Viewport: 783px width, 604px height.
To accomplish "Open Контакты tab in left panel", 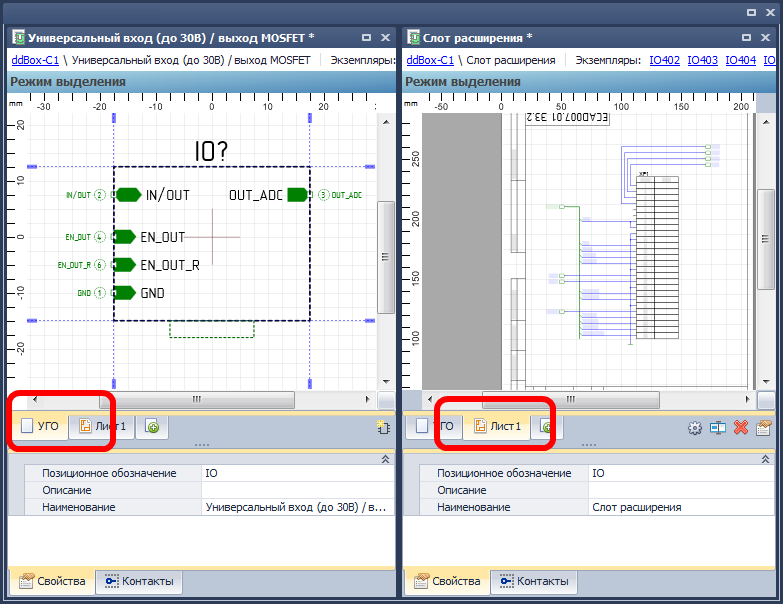I will point(139,581).
